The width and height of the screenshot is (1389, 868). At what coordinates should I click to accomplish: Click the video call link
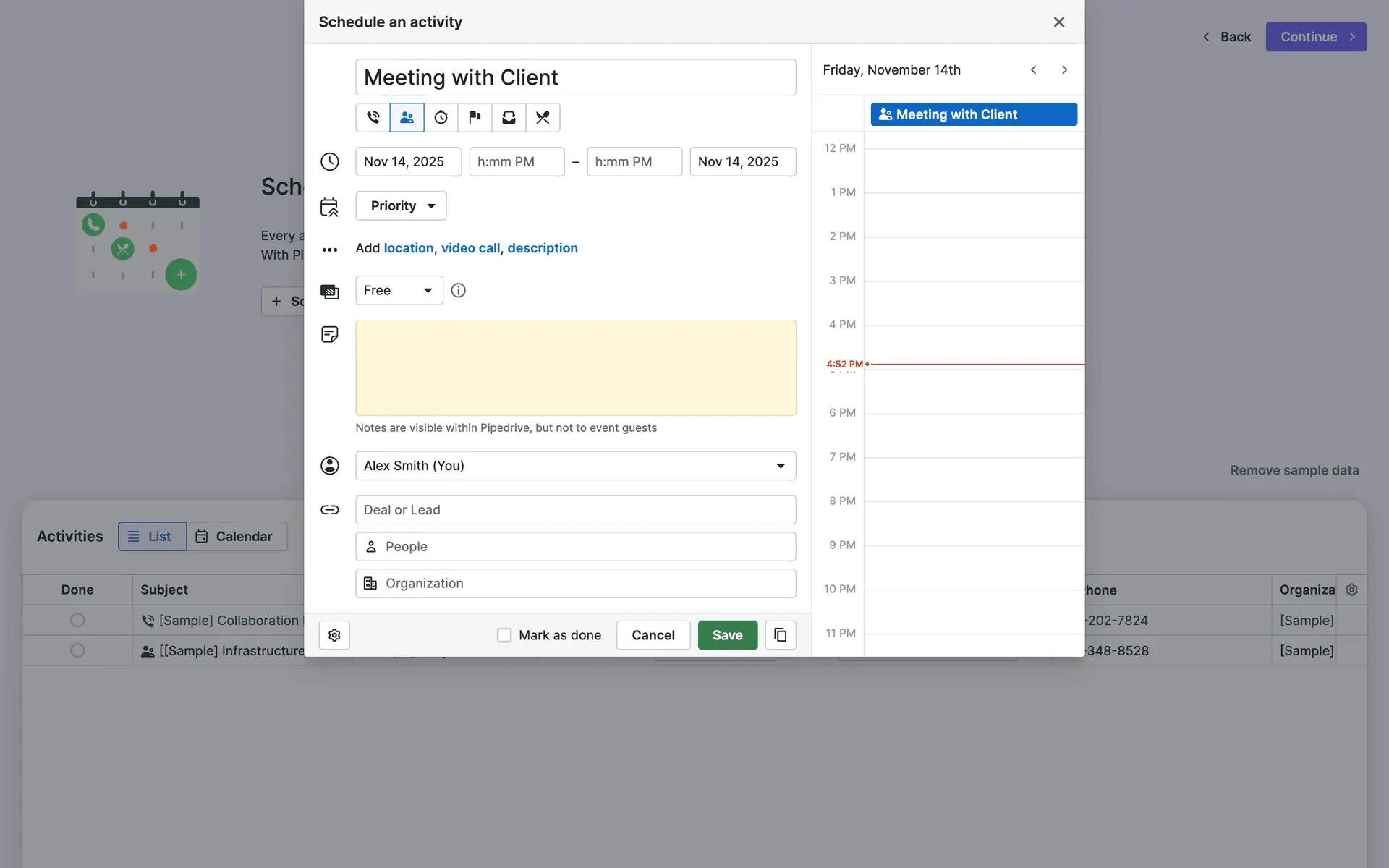pos(470,248)
